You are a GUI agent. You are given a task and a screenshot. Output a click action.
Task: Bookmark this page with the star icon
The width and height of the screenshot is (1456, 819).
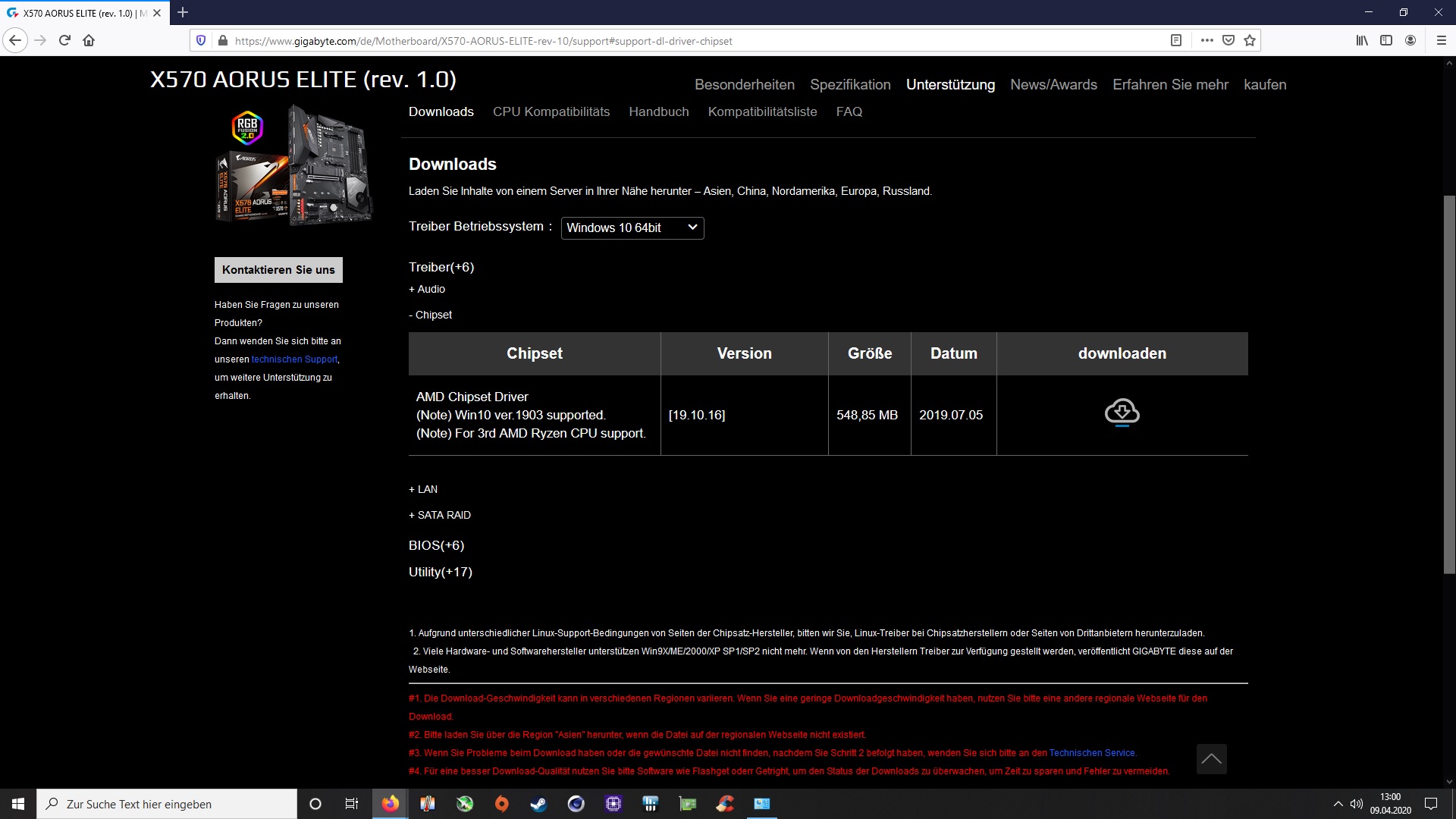1250,41
